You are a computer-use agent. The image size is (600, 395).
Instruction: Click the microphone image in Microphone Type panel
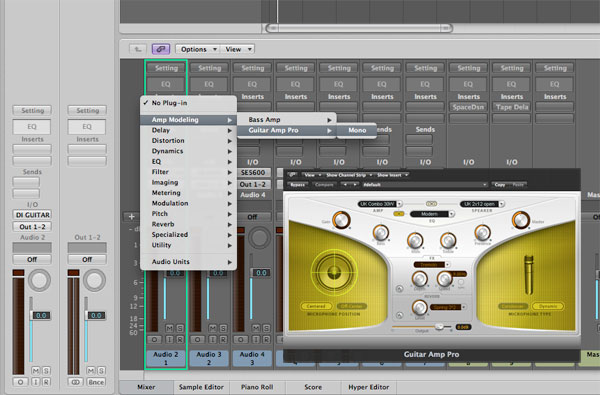click(529, 274)
